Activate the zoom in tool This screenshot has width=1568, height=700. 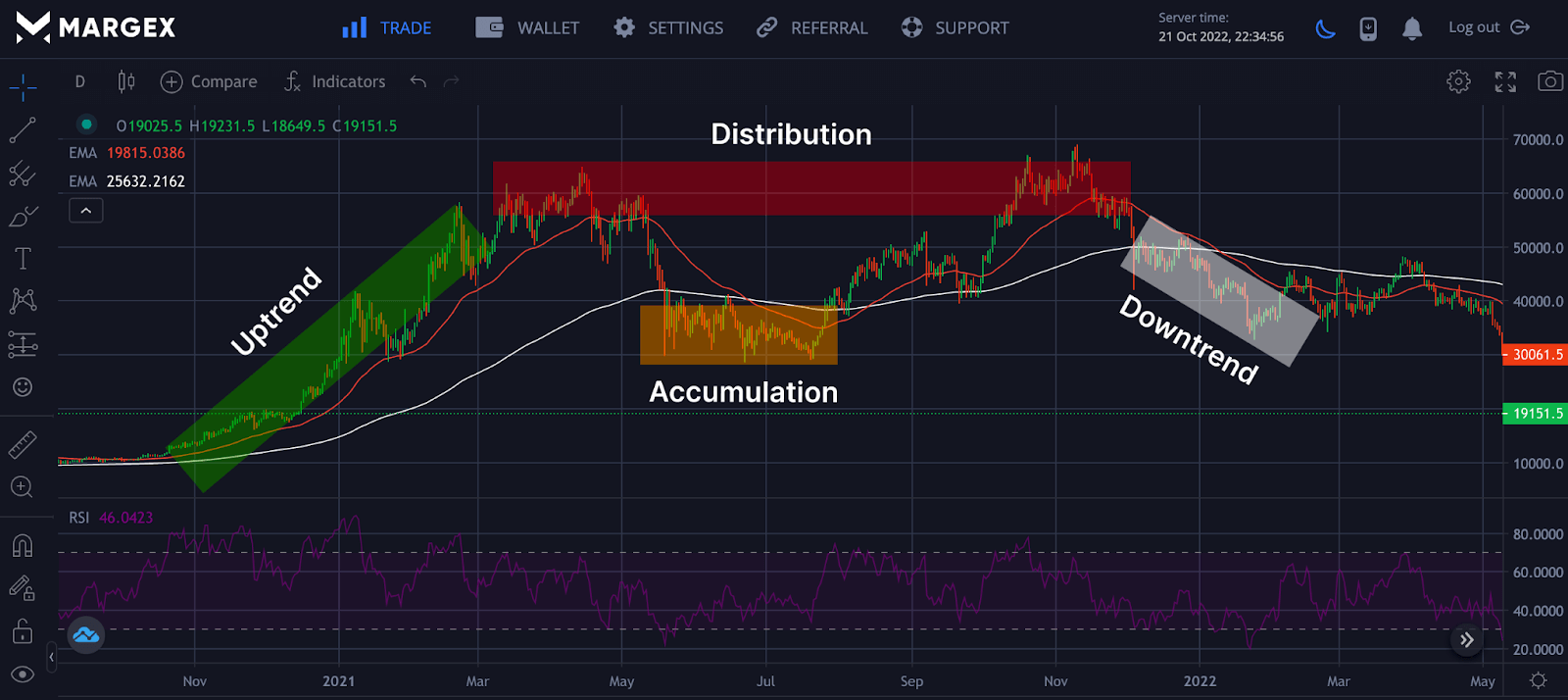point(23,487)
